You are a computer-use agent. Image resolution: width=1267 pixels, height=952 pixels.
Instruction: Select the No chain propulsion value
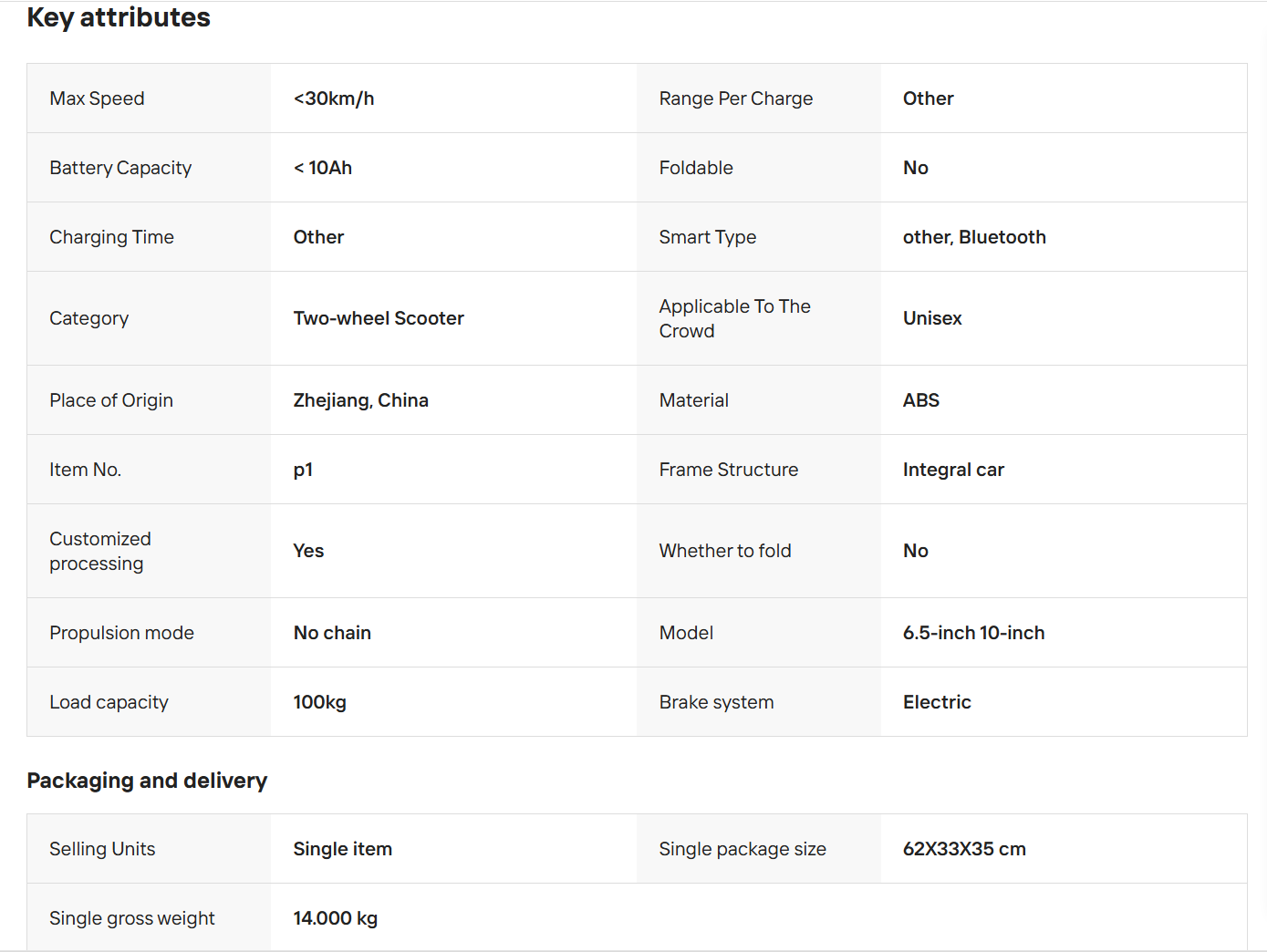coord(332,633)
